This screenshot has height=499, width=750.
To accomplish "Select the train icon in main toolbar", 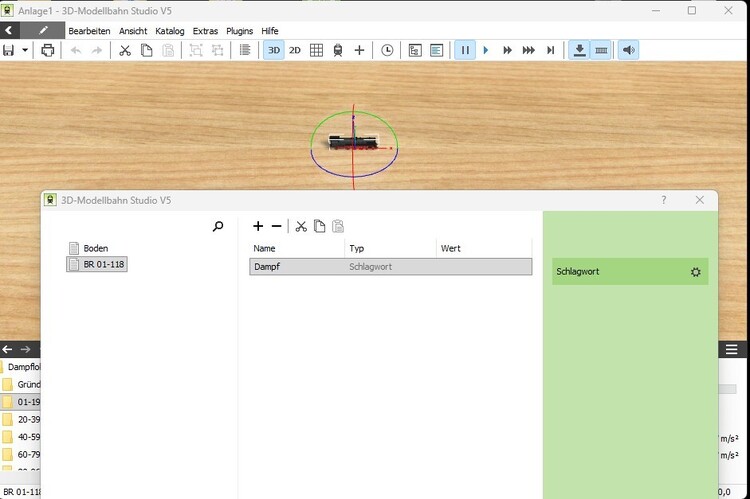I will pyautogui.click(x=338, y=50).
